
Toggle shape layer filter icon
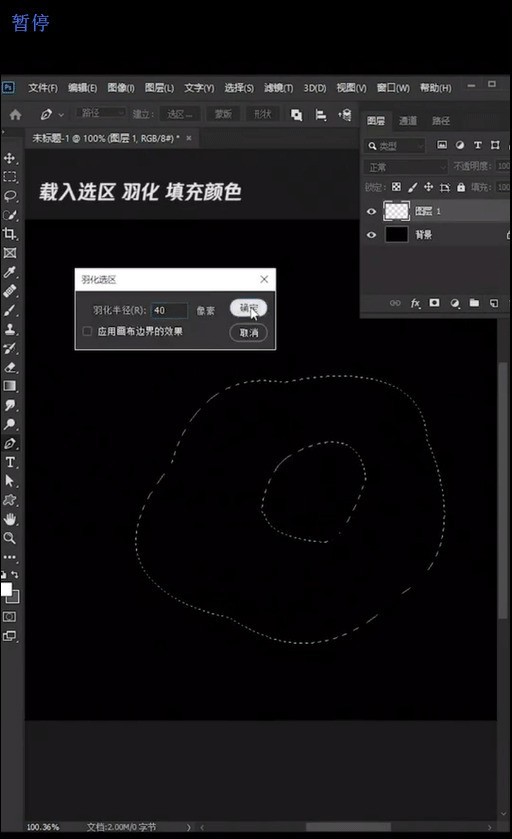click(495, 145)
